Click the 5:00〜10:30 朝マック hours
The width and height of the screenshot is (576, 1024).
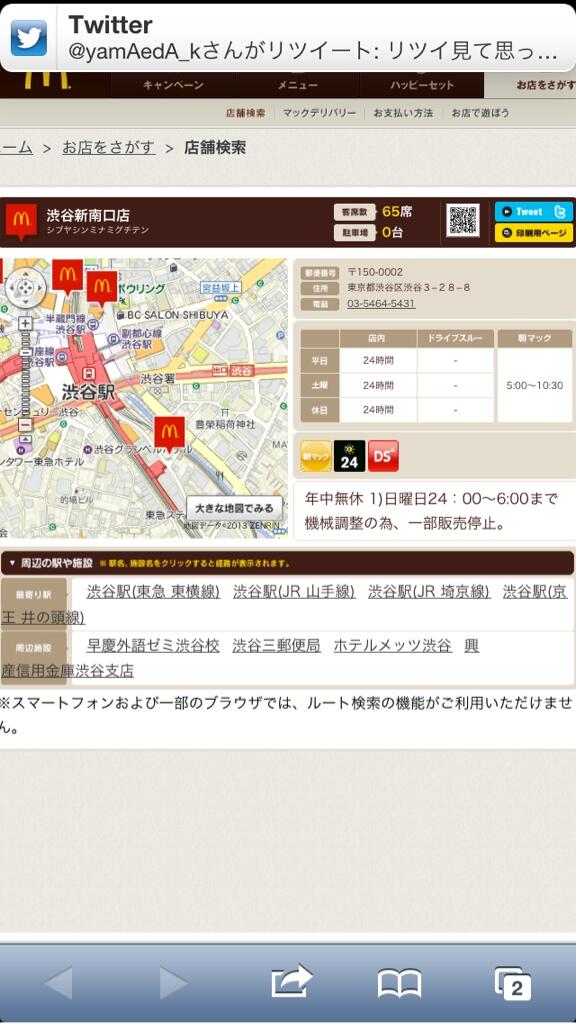click(534, 385)
